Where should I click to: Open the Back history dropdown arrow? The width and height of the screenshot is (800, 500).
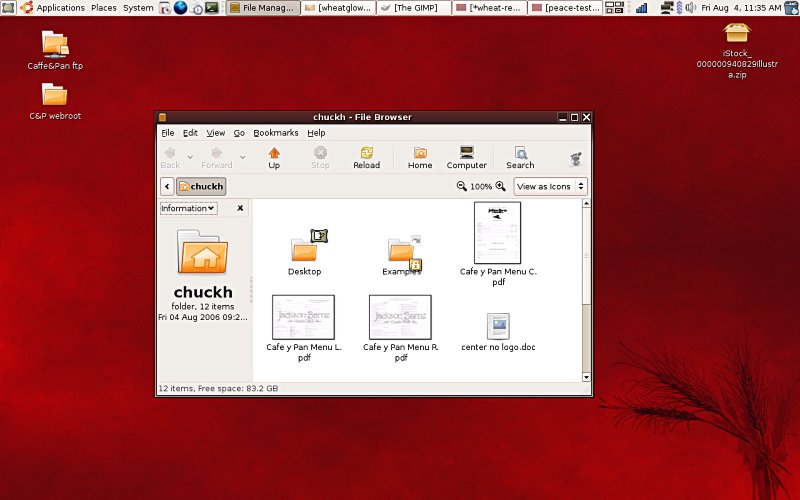coord(188,157)
